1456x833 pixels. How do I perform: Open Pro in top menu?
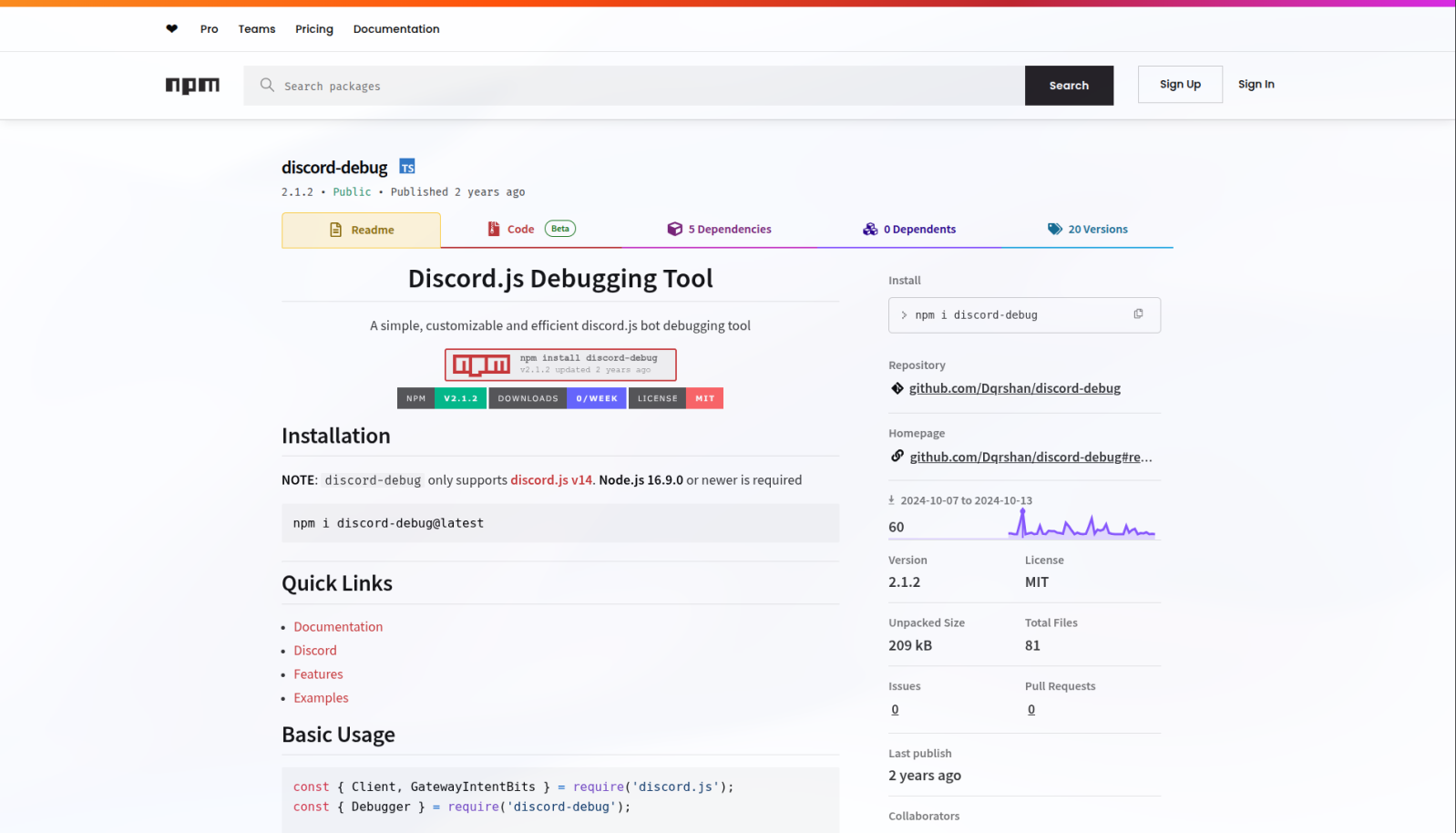(x=209, y=29)
